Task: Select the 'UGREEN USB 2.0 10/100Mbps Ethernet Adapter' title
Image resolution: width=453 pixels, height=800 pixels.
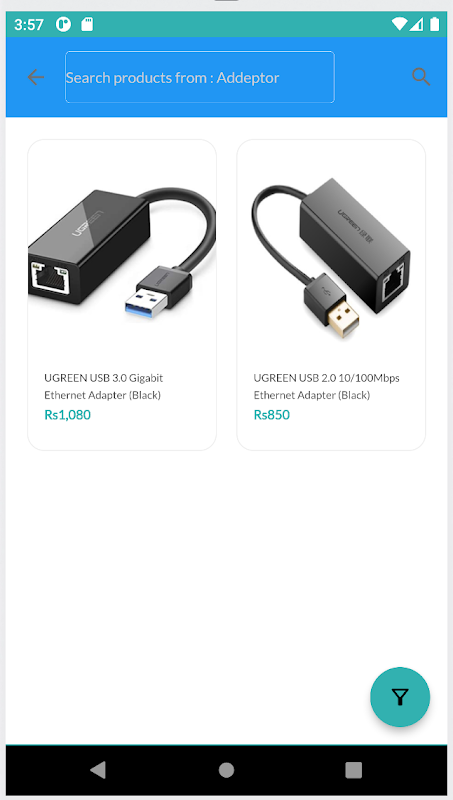Action: tap(326, 386)
